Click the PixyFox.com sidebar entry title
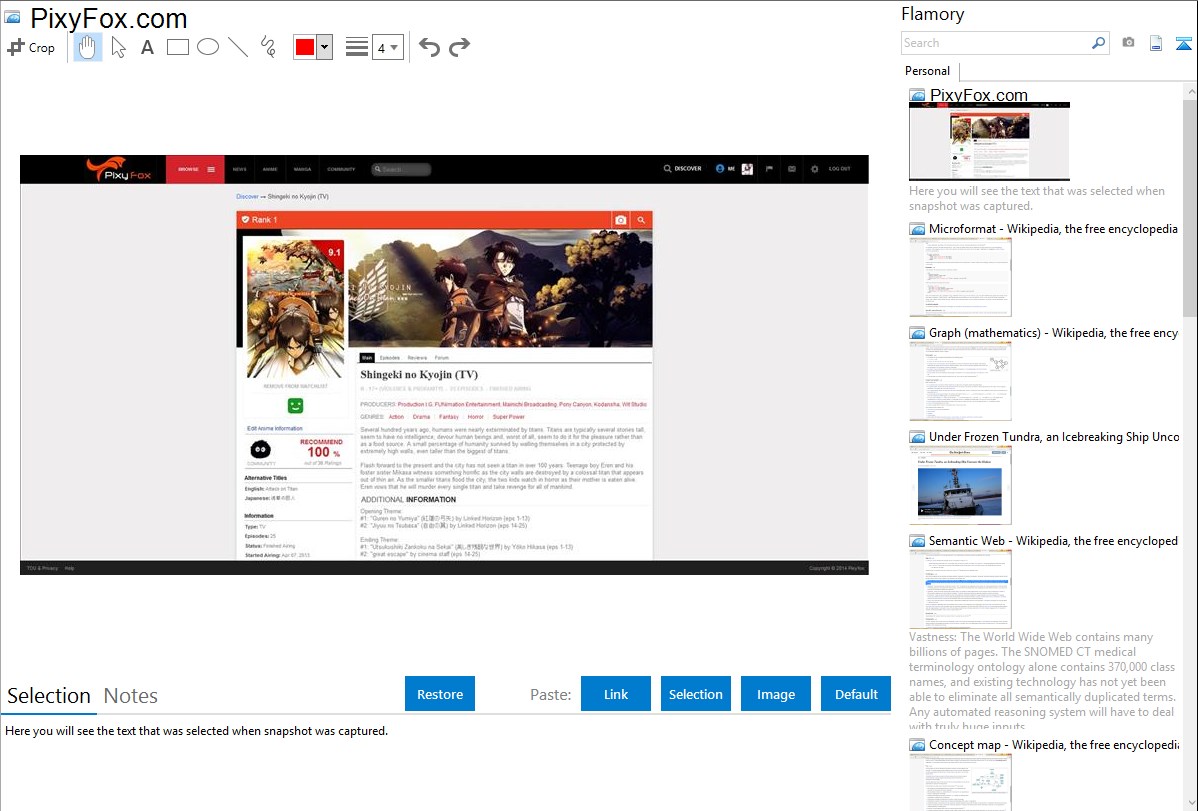Screen dimensions: 1198x811 coord(978,95)
